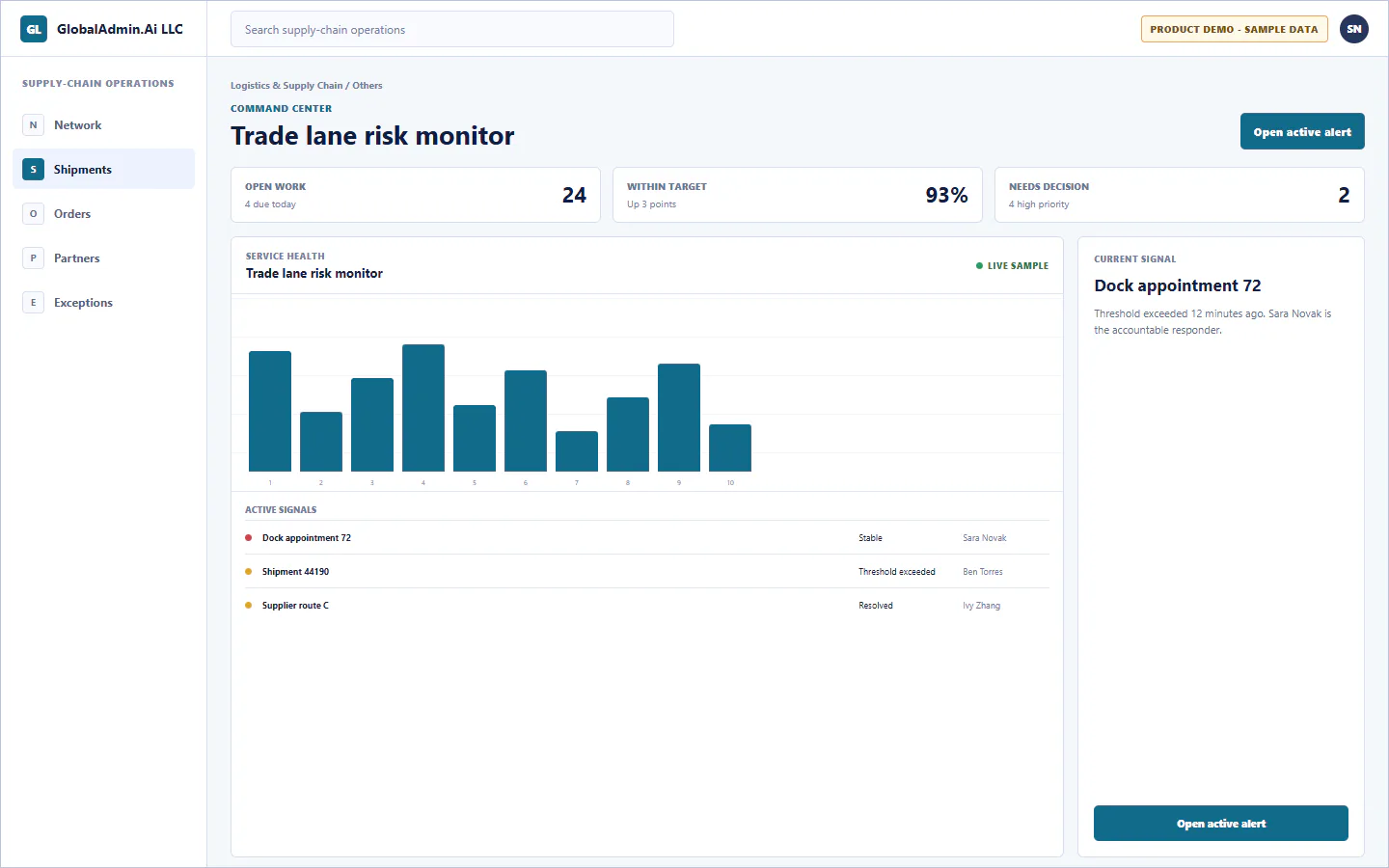Open the Needs Decision card
1389x868 pixels.
pyautogui.click(x=1180, y=195)
